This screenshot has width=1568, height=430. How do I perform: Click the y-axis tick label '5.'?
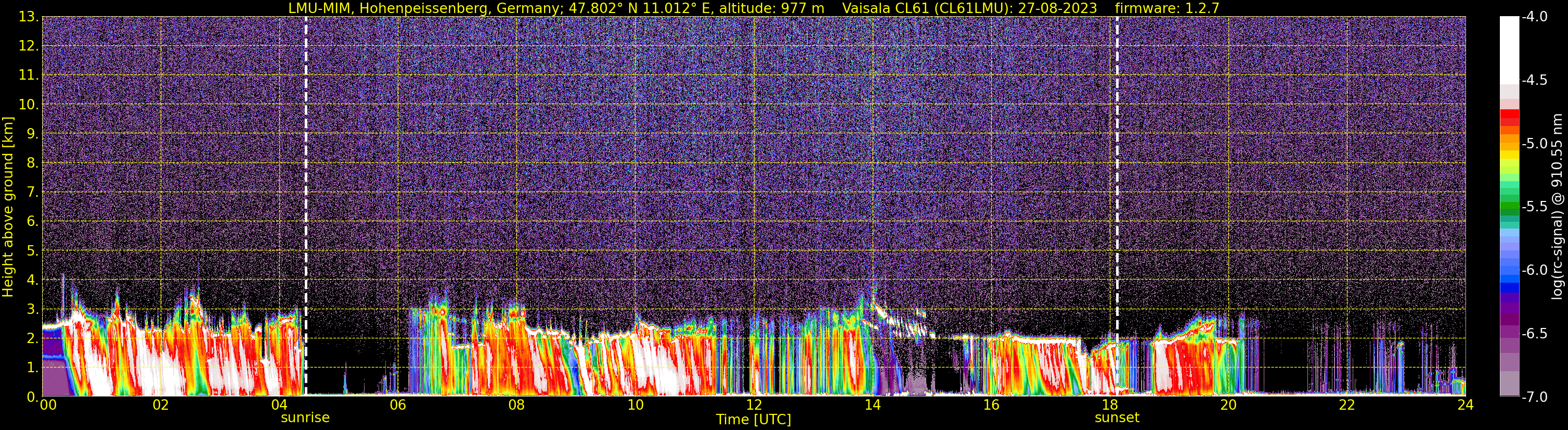pos(32,251)
